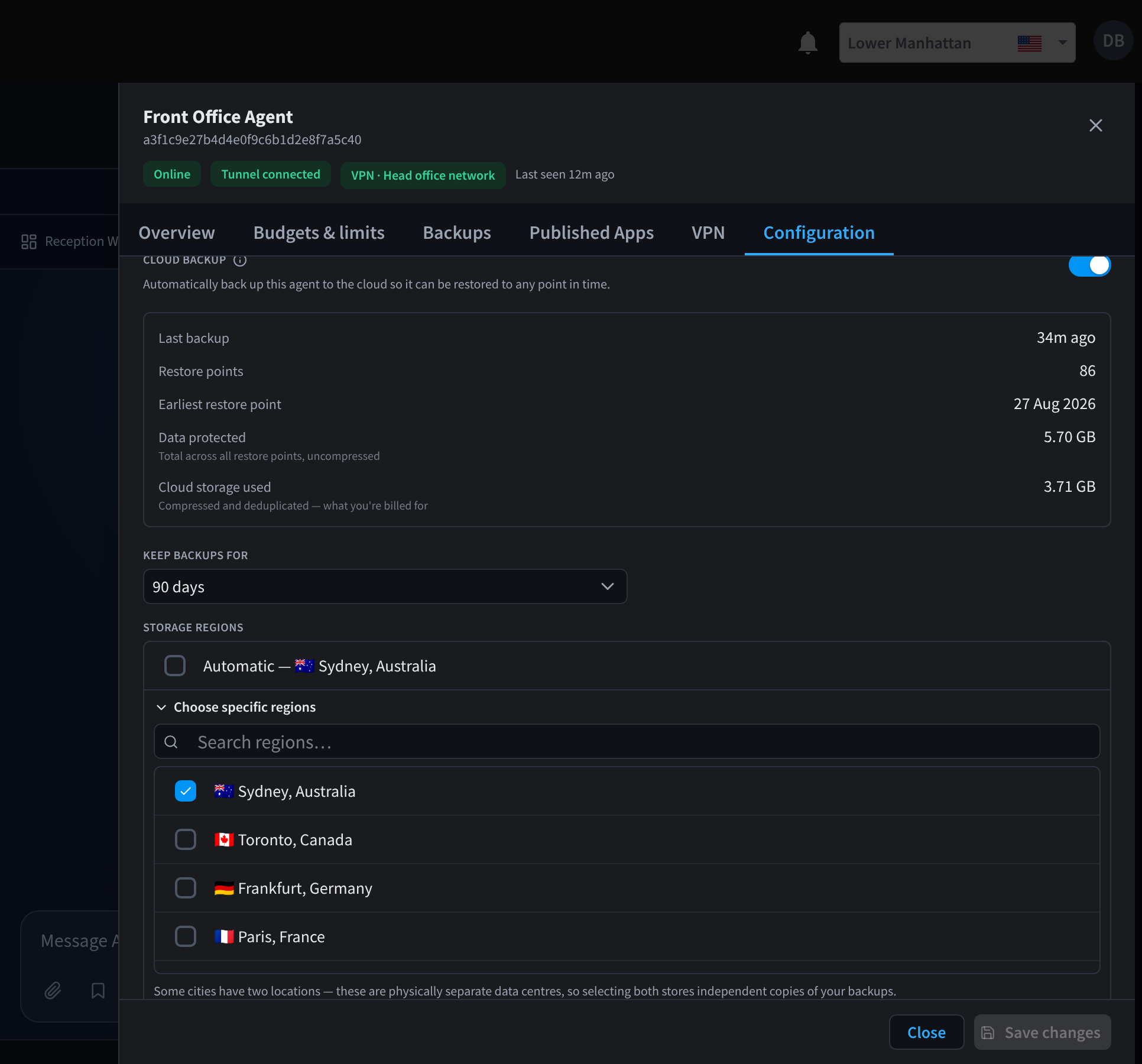Click the search magnifier icon in regions
Image resolution: width=1142 pixels, height=1064 pixels.
point(171,742)
